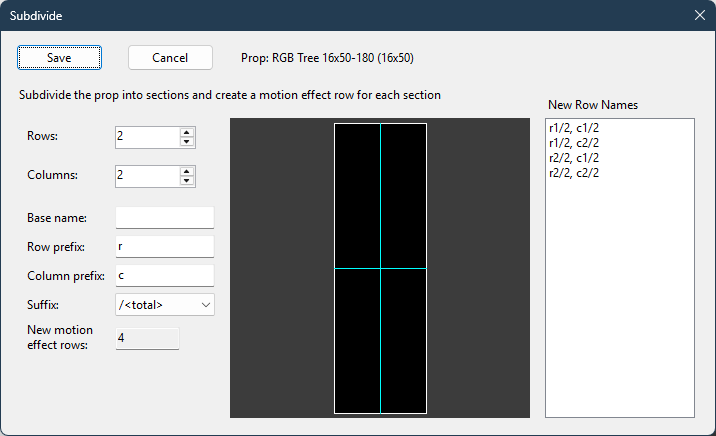This screenshot has height=436, width=716.
Task: Open the Suffix dropdown
Action: pos(165,305)
